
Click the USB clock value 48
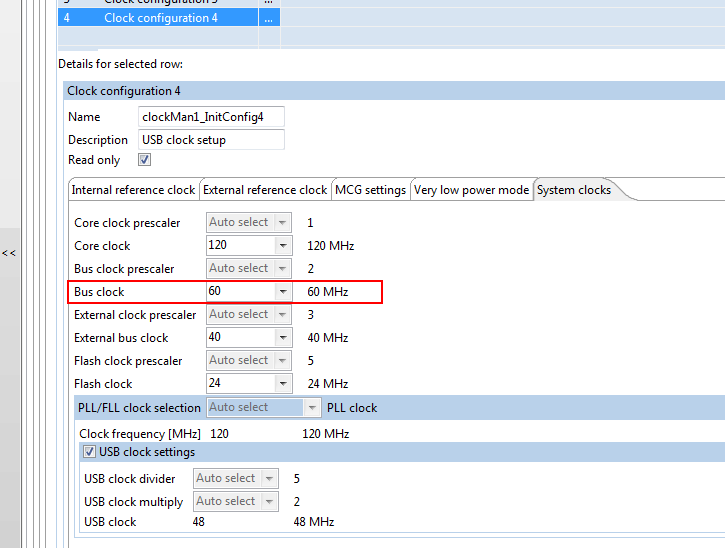[199, 522]
